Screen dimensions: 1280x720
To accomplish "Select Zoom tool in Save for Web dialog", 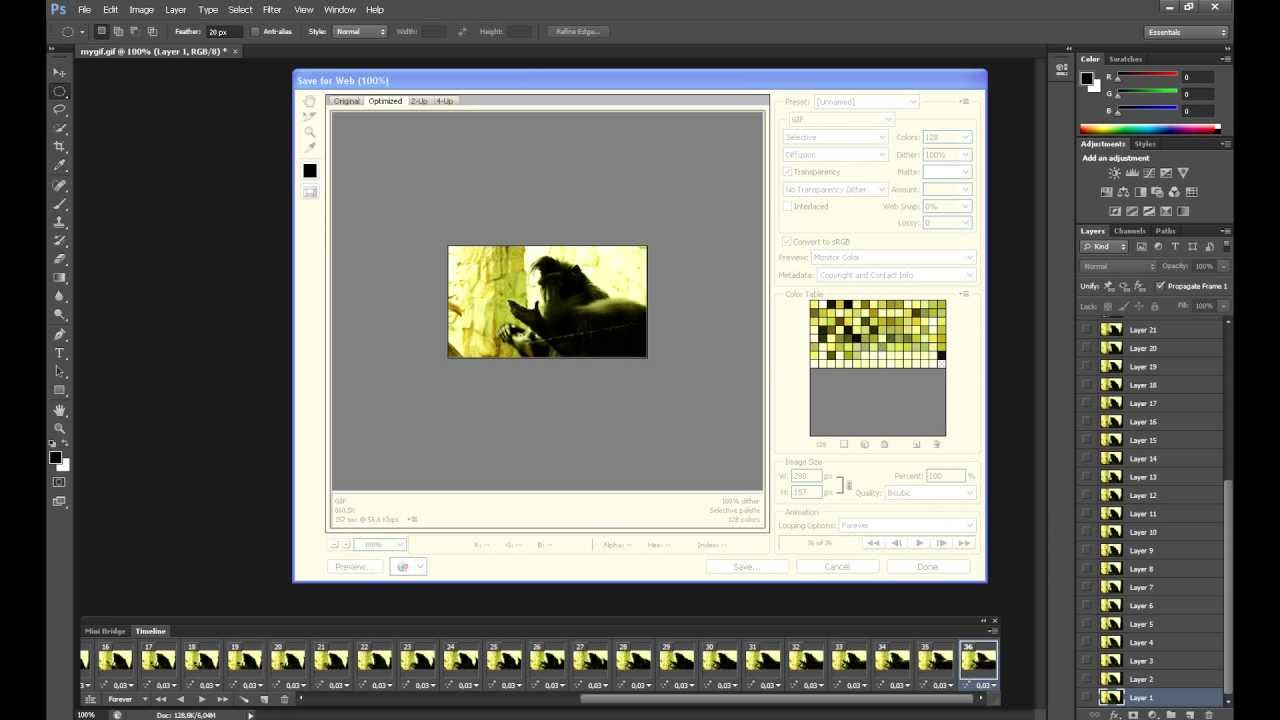I will click(310, 132).
